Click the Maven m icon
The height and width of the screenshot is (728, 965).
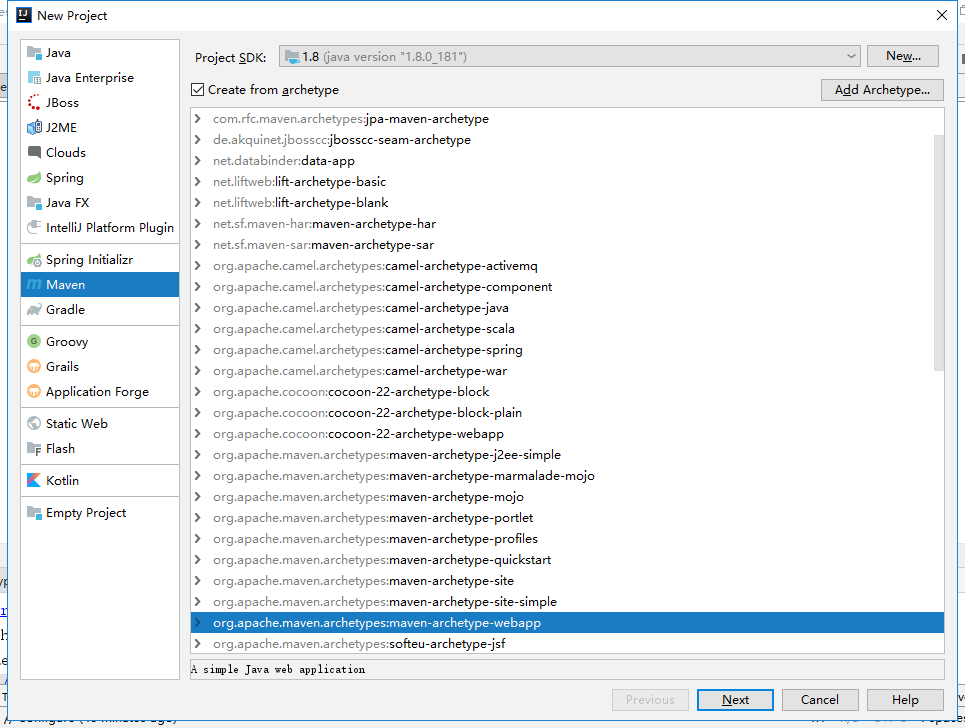pyautogui.click(x=34, y=284)
